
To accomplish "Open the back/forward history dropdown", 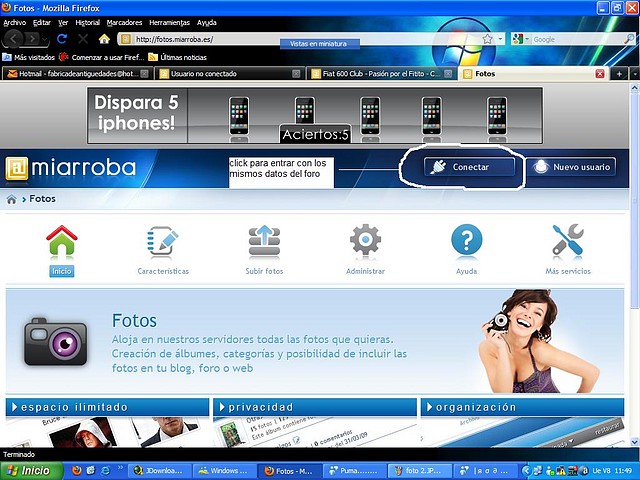I will pyautogui.click(x=44, y=40).
